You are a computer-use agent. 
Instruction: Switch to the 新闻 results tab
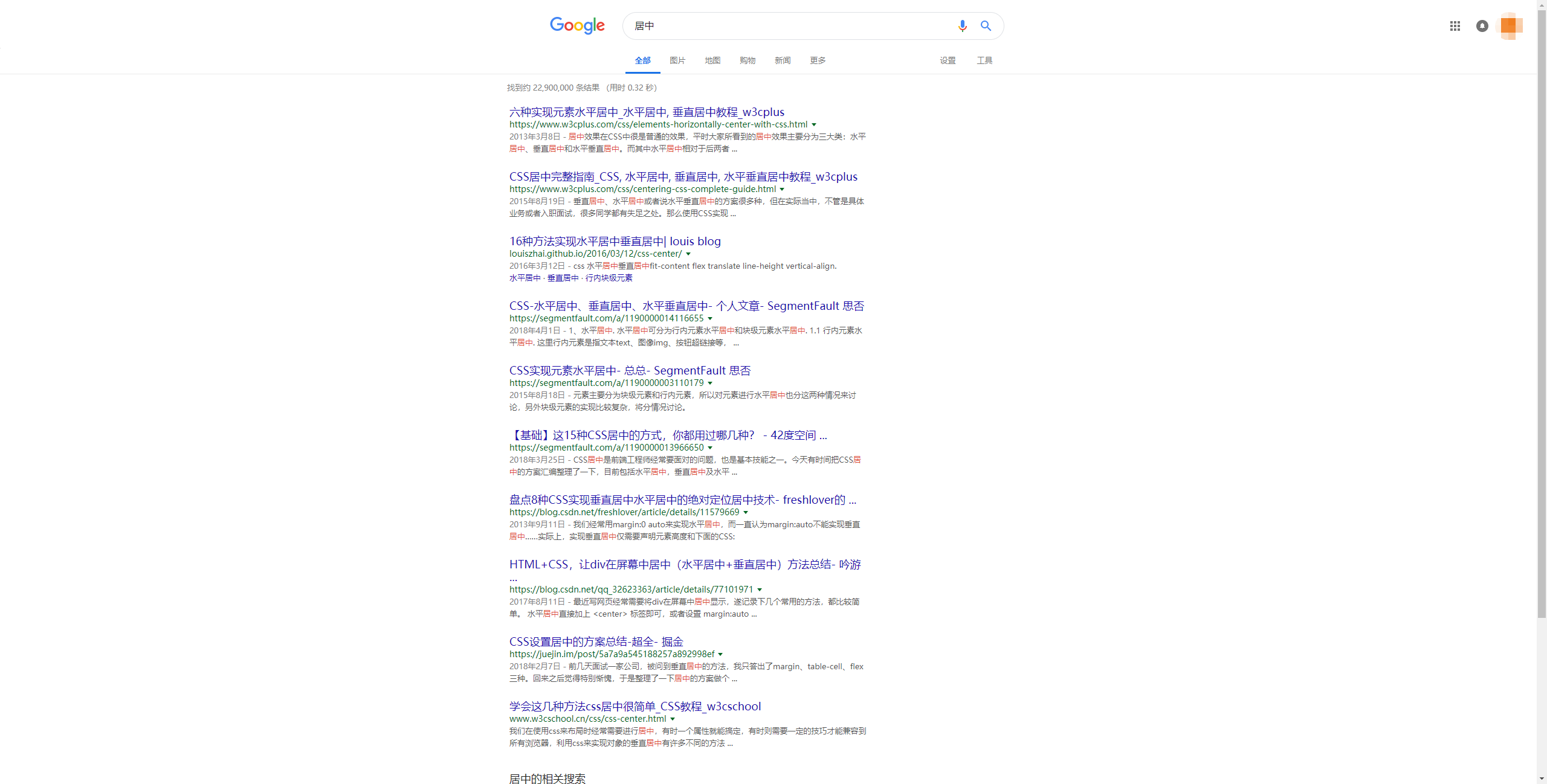782,60
